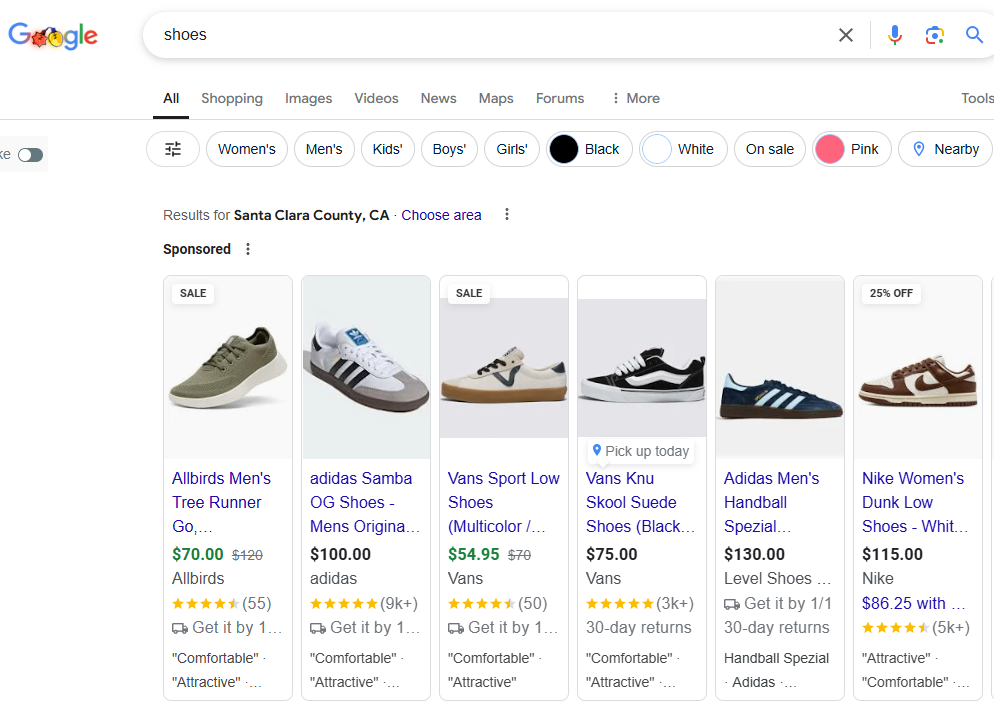
Task: Click the 25% OFF badge on Nike card
Action: [x=891, y=293]
